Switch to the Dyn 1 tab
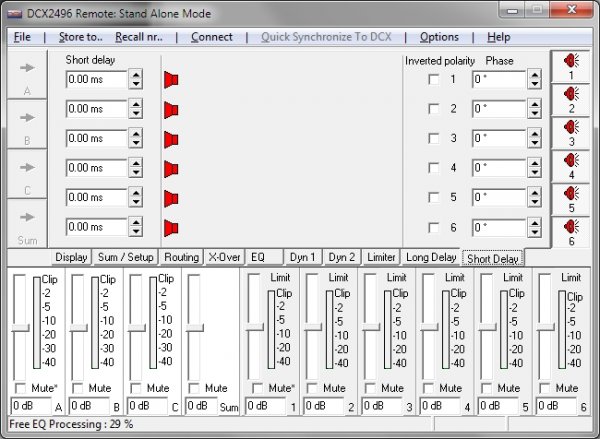600x439 pixels. [302, 257]
